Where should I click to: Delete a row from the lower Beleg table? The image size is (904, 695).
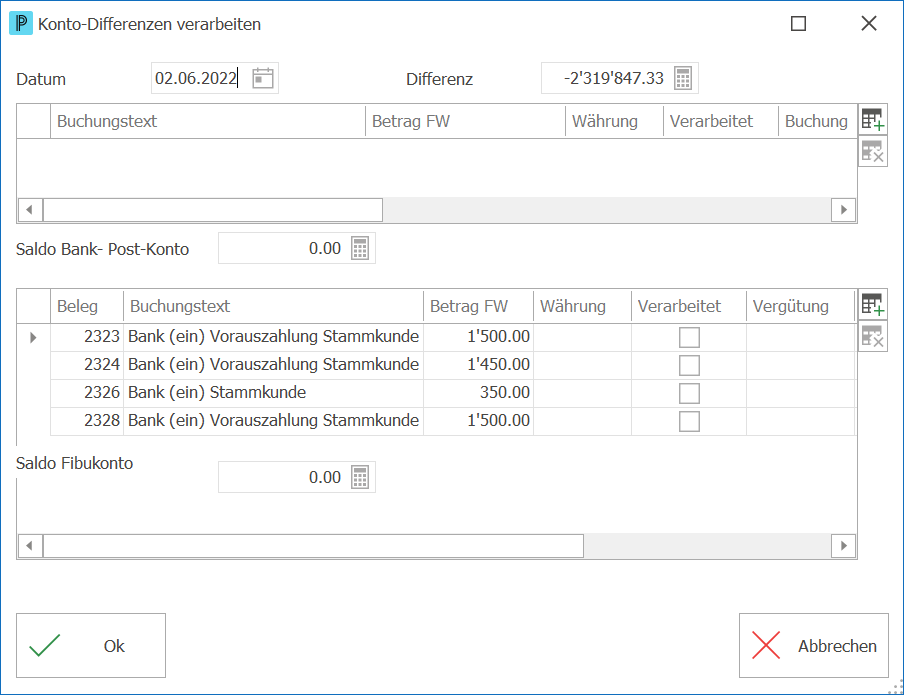pos(872,336)
